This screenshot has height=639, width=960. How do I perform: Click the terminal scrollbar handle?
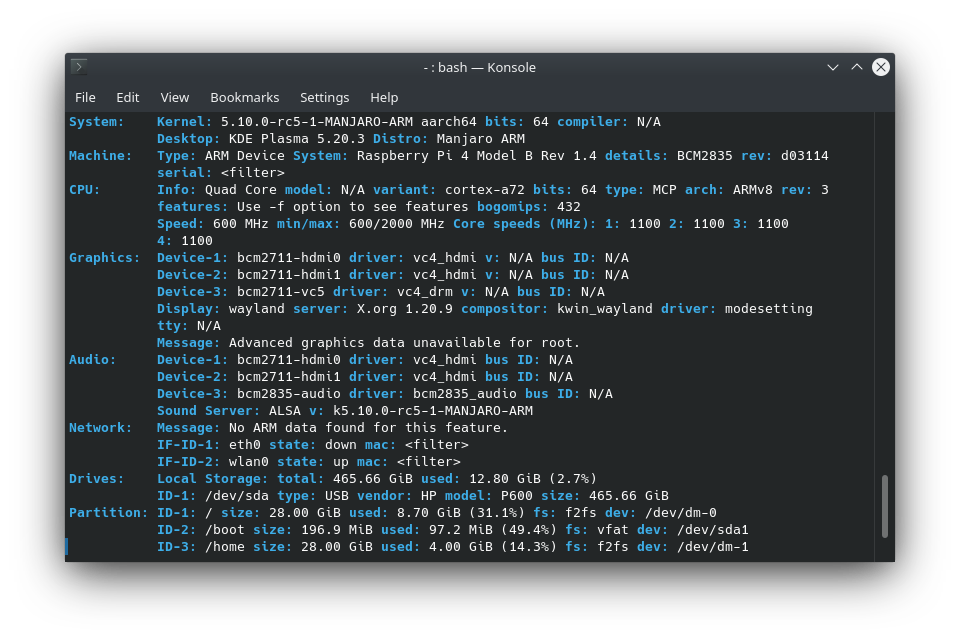884,506
